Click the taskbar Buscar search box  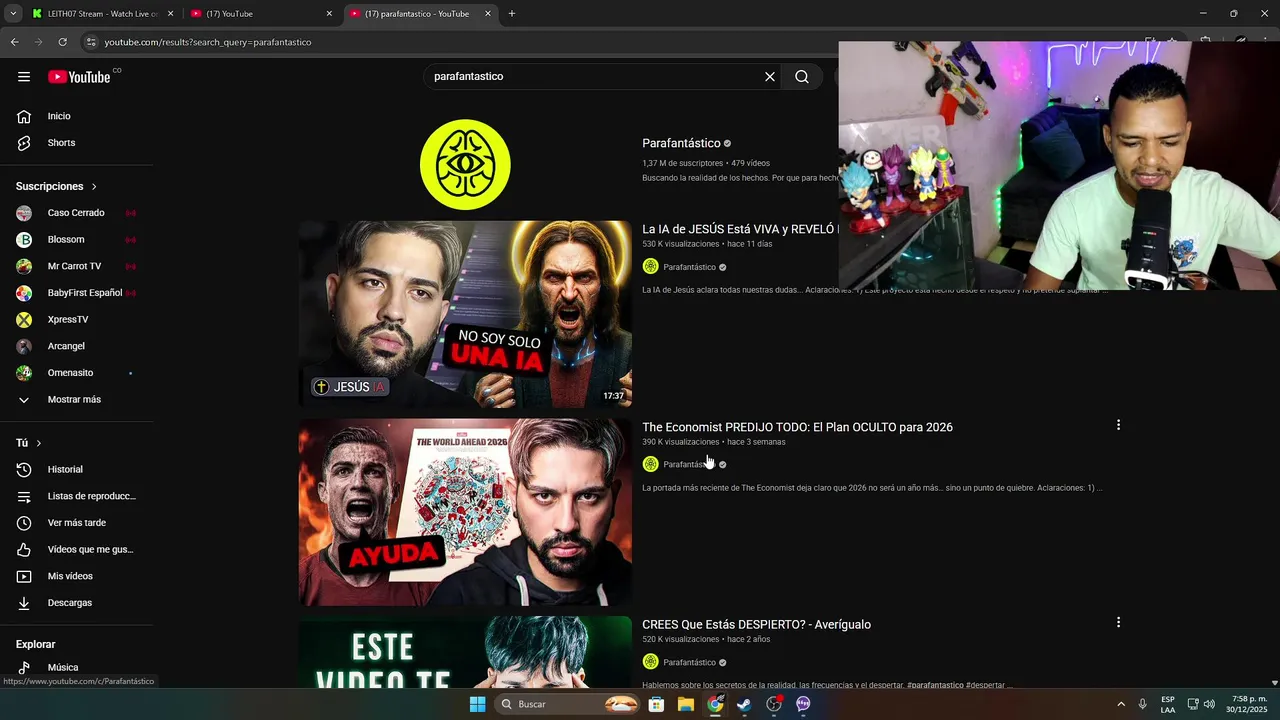(568, 704)
